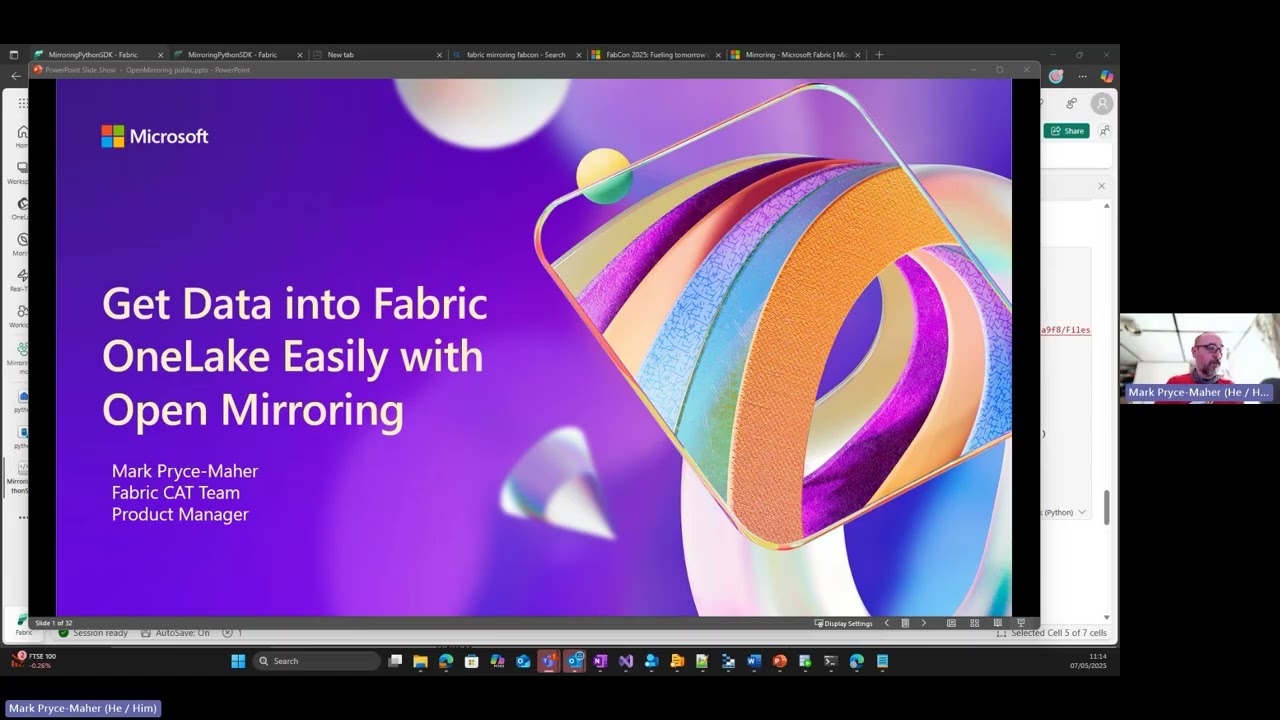Image resolution: width=1280 pixels, height=720 pixels.
Task: Switch to the New tab browser tab
Action: tap(376, 55)
